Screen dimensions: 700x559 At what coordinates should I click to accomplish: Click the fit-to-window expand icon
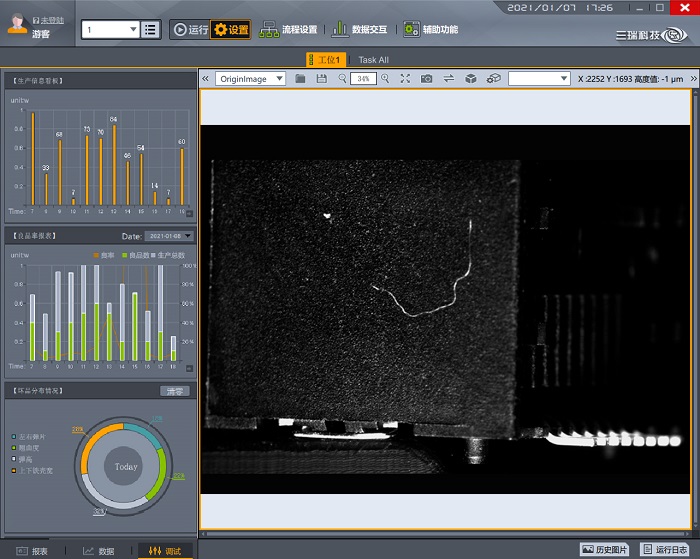[405, 78]
